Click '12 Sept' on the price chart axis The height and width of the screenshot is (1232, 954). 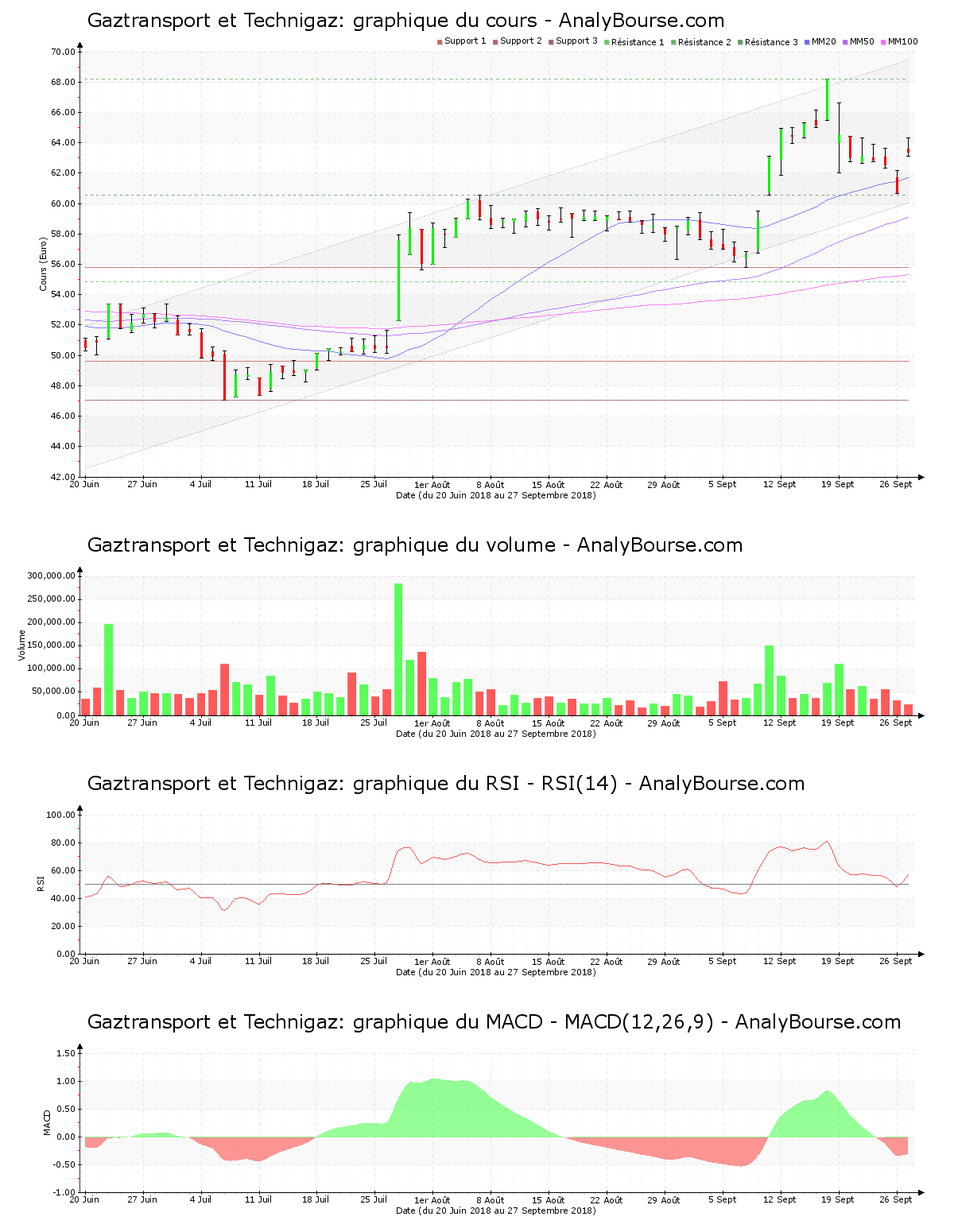point(780,485)
